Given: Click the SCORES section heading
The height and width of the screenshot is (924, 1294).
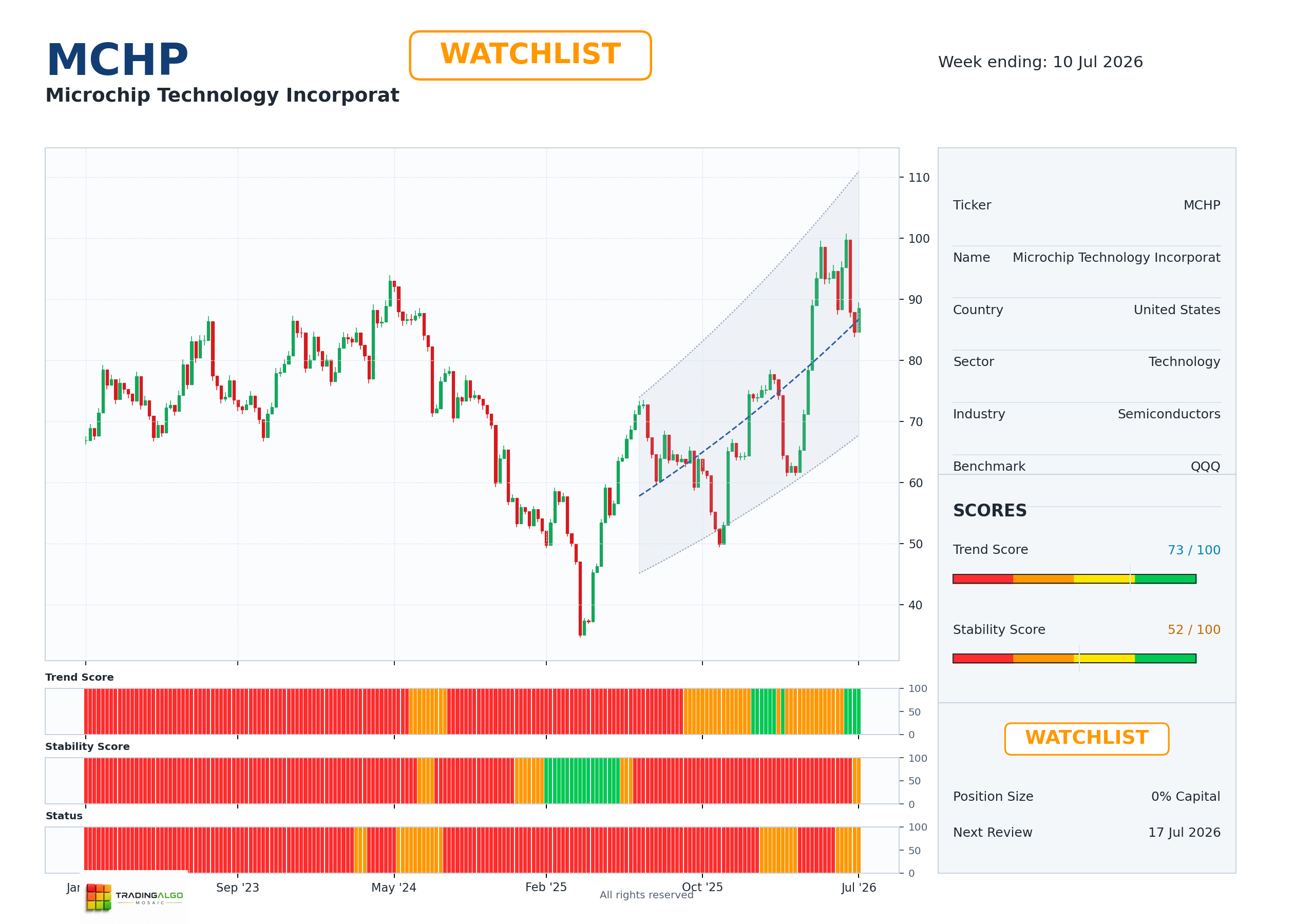Looking at the screenshot, I should pyautogui.click(x=989, y=510).
